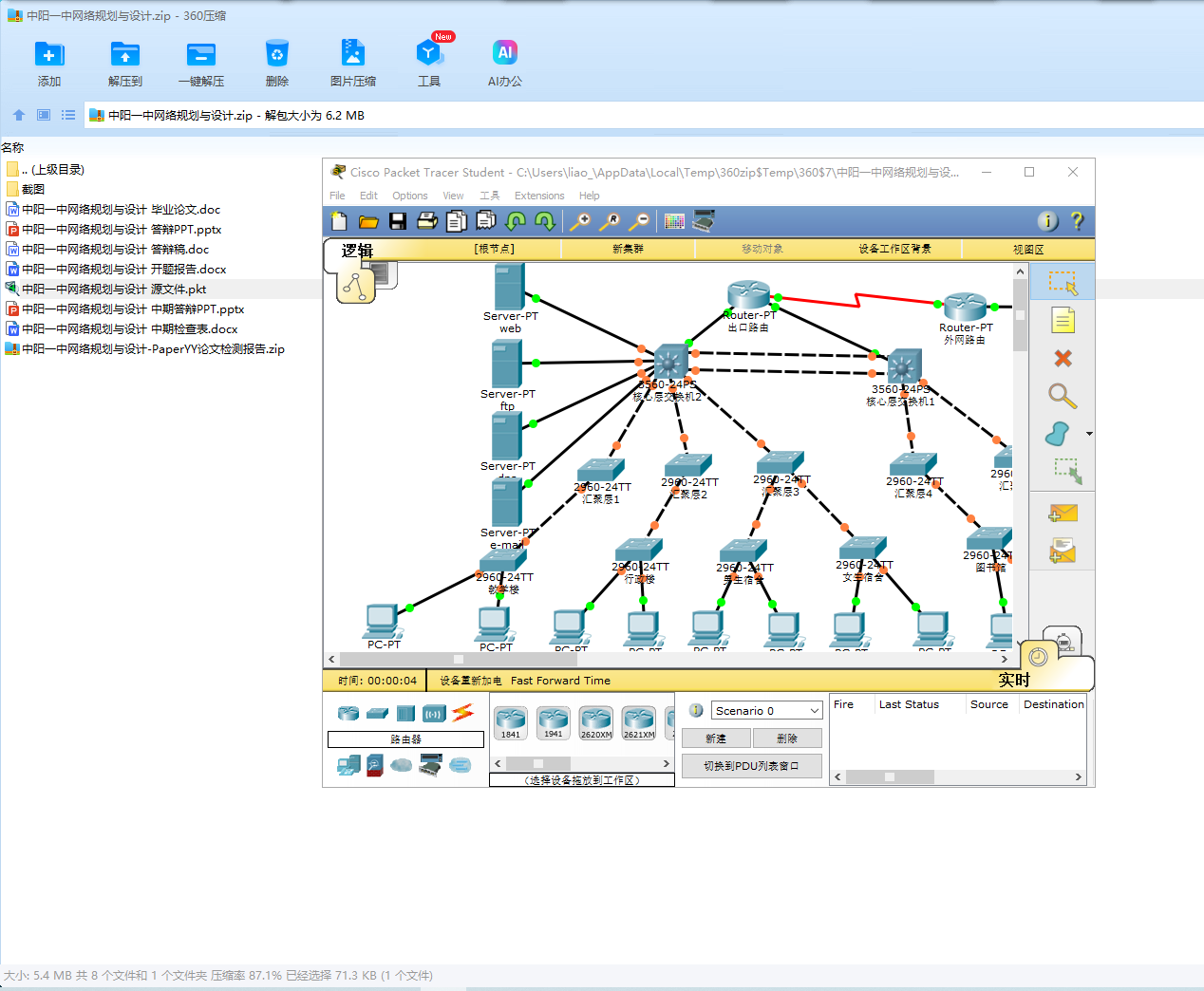Select the Inspect magnifier tool
Image resolution: width=1204 pixels, height=991 pixels.
tap(1063, 396)
